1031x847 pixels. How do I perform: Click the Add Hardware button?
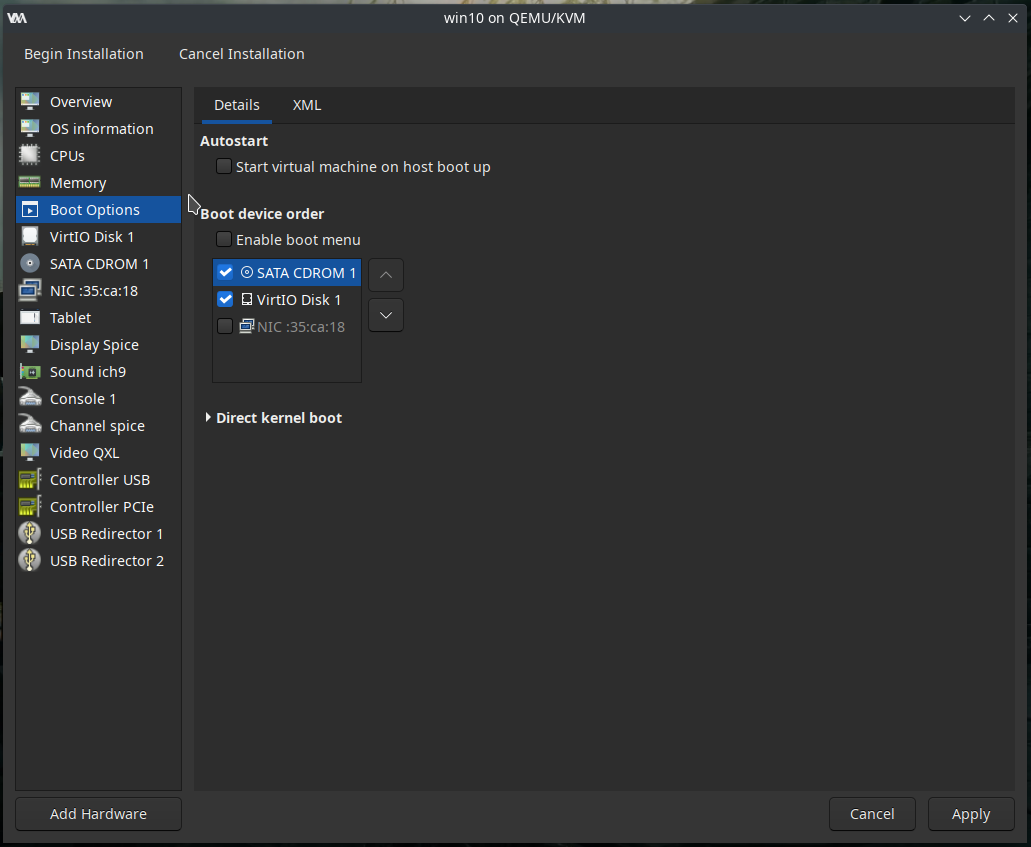pyautogui.click(x=98, y=814)
